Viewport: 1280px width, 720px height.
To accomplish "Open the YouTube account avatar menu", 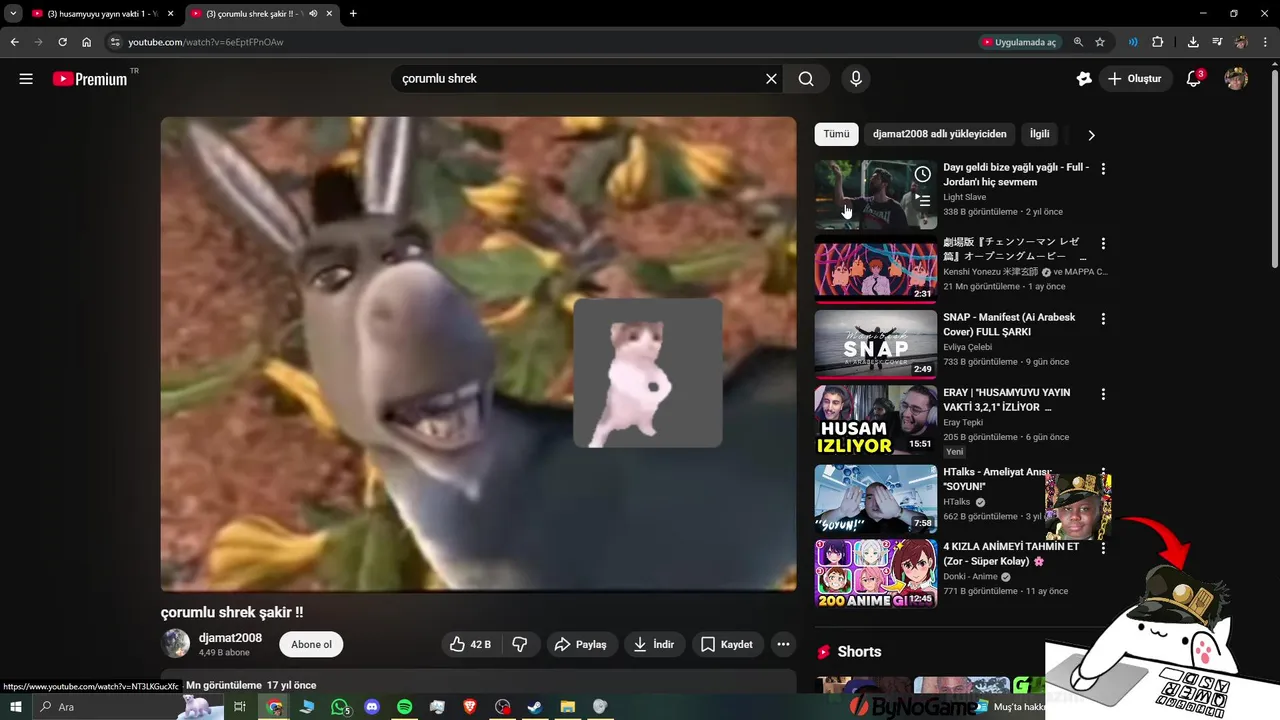I will [1236, 79].
